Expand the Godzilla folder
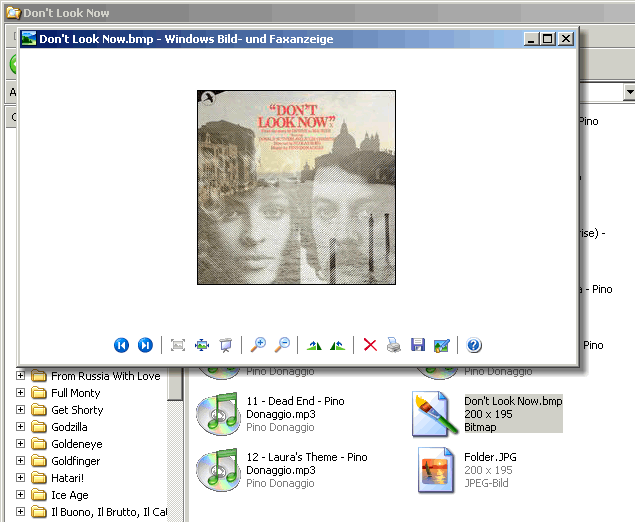The image size is (635, 522). [x=20, y=427]
